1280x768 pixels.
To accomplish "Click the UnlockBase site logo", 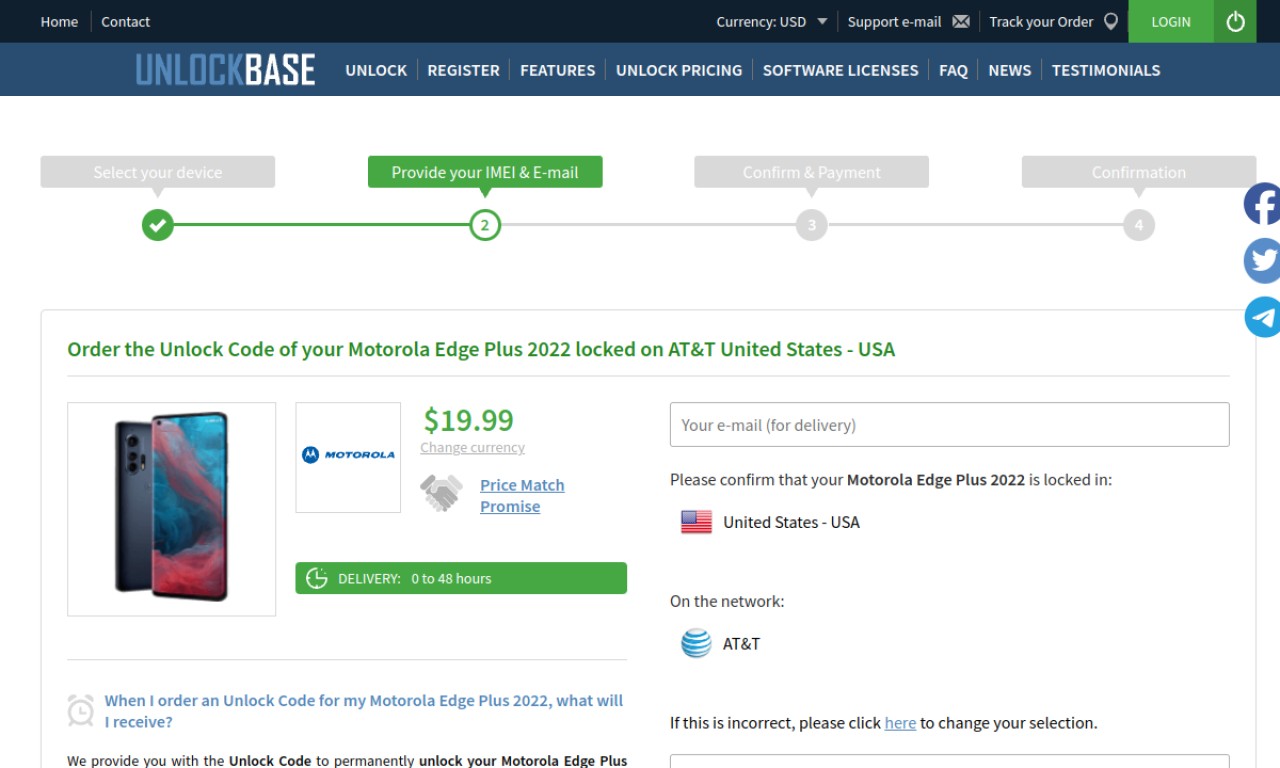I will pyautogui.click(x=225, y=70).
